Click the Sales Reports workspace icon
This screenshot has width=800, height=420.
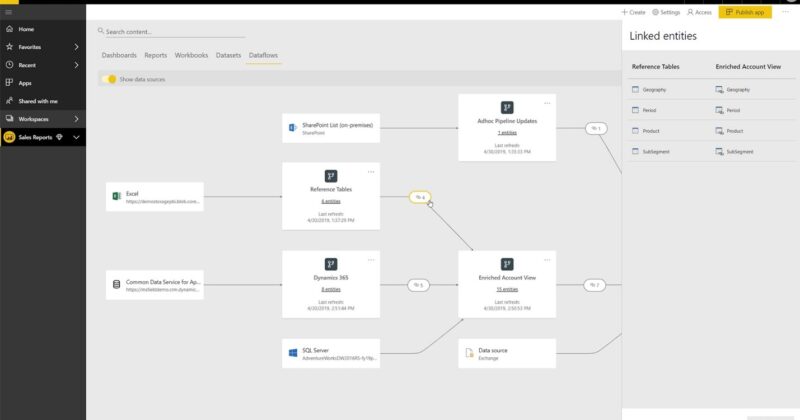click(9, 137)
